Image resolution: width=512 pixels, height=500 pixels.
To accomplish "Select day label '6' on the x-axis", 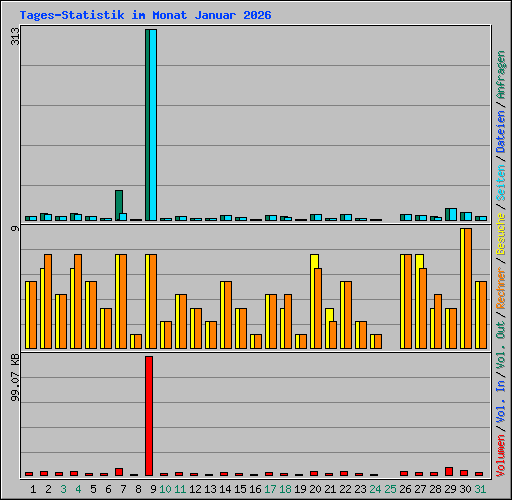I will [108, 489].
